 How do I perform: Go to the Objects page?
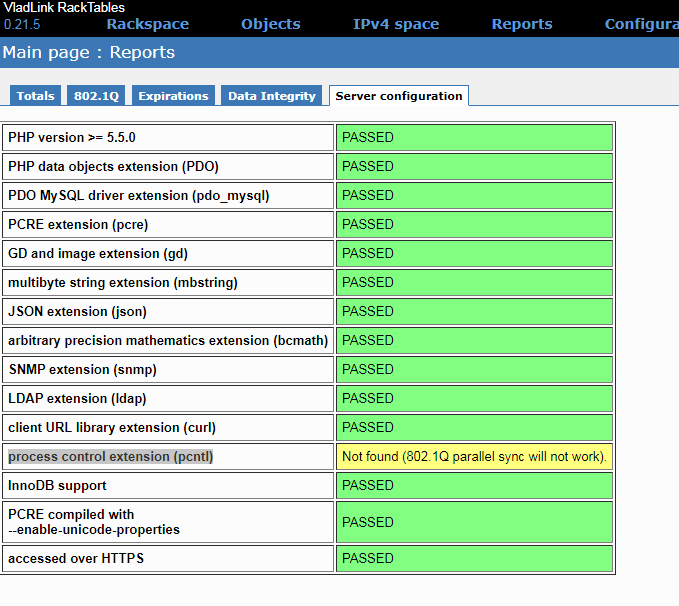(270, 24)
